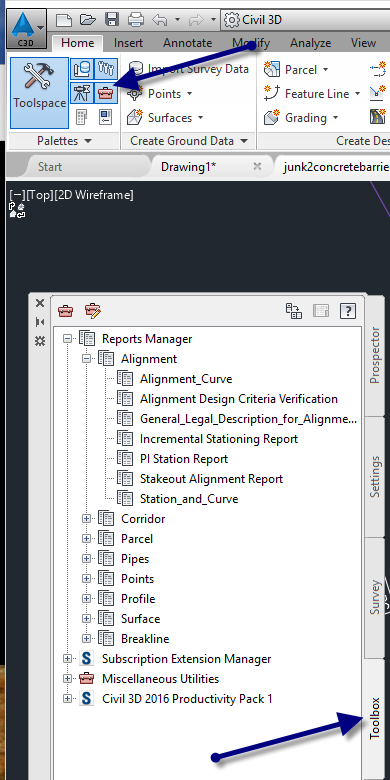Click the Undo arrow icon
390x780 pixels.
pos(160,20)
